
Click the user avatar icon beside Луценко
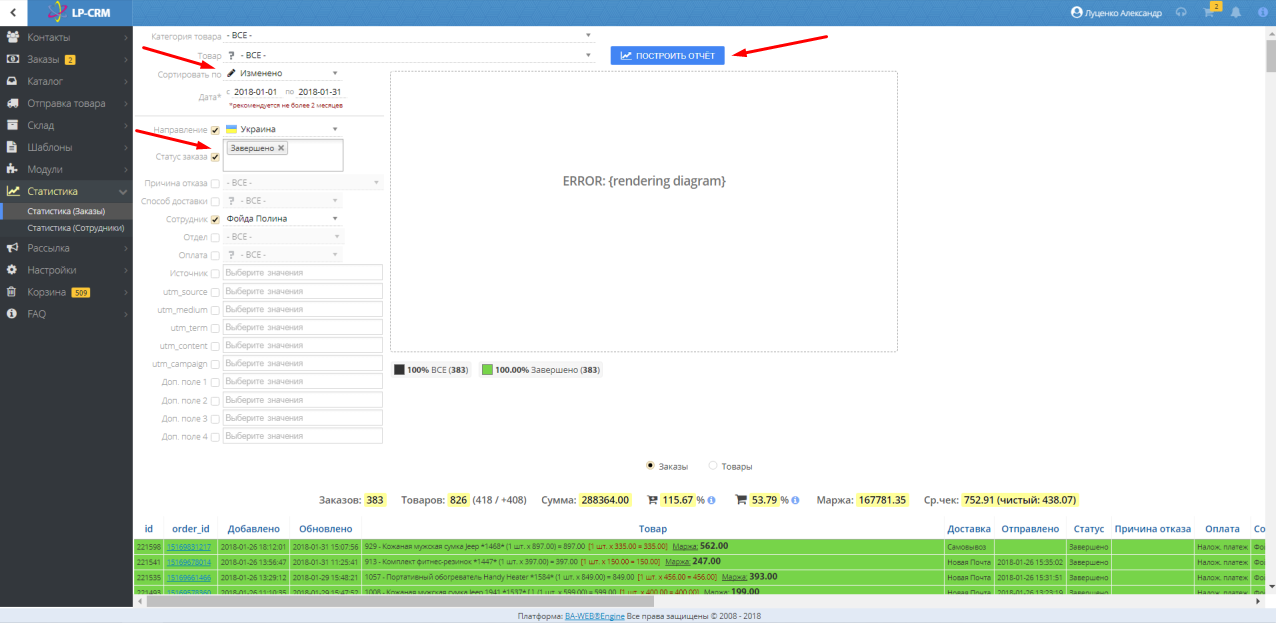coord(1077,13)
